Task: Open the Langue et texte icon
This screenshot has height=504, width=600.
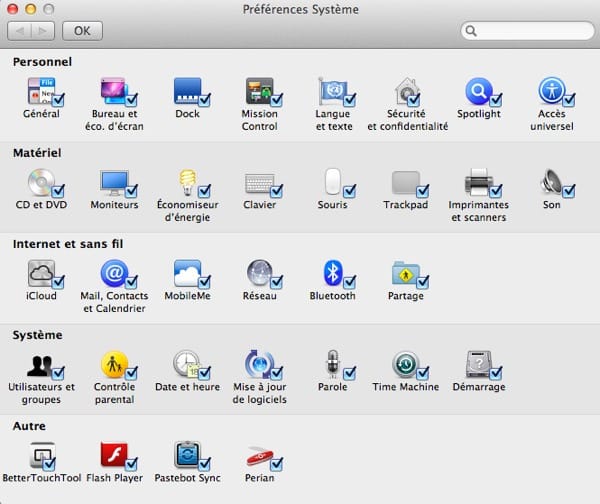Action: [x=333, y=91]
